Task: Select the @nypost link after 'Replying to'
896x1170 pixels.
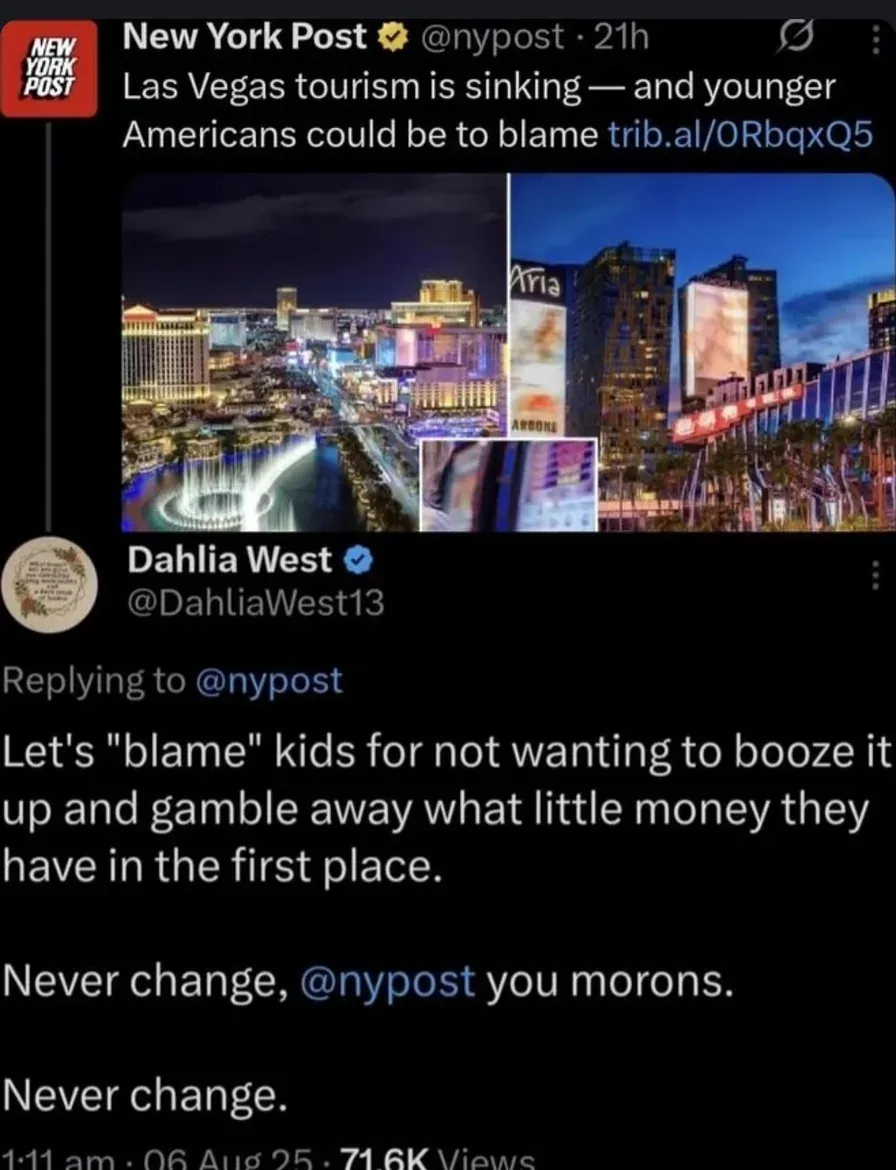Action: pyautogui.click(x=269, y=681)
